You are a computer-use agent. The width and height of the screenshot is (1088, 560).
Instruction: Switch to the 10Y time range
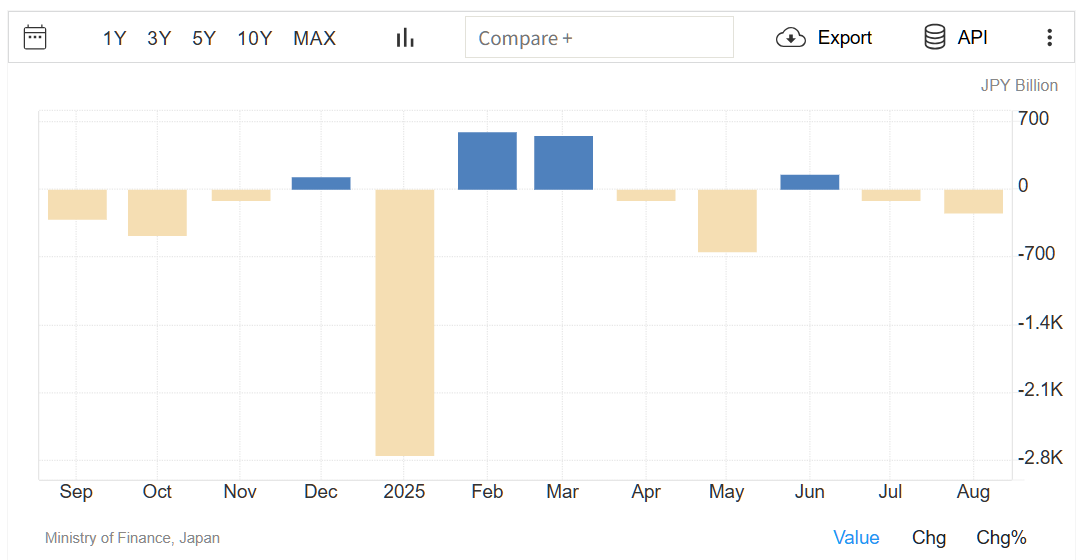[254, 38]
